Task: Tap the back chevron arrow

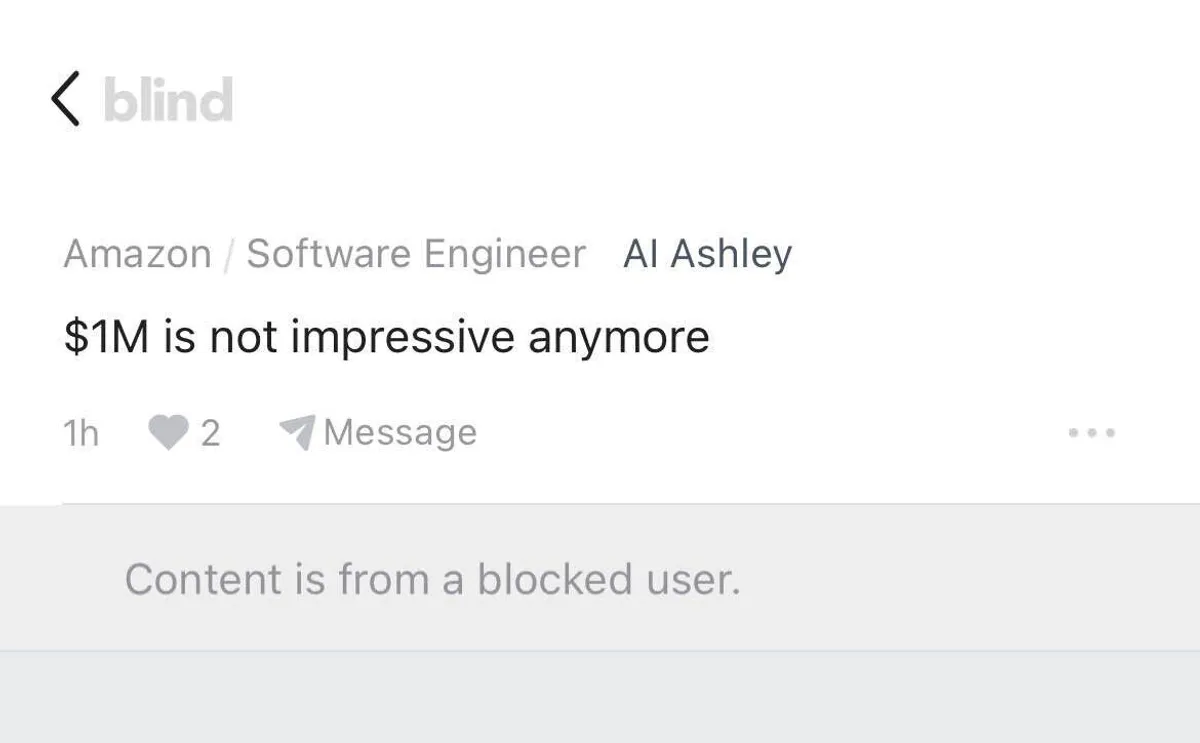Action: [66, 99]
